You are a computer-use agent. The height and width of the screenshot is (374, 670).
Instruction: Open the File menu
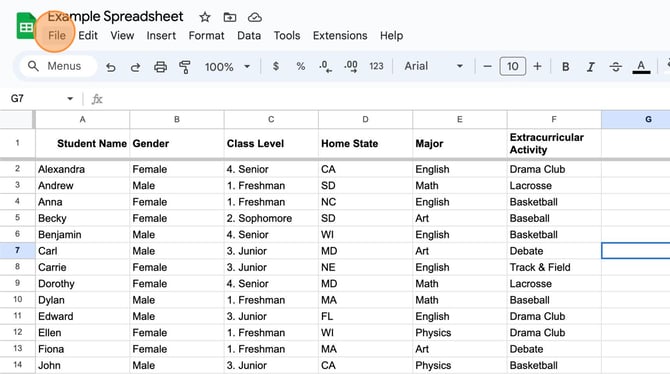[57, 35]
